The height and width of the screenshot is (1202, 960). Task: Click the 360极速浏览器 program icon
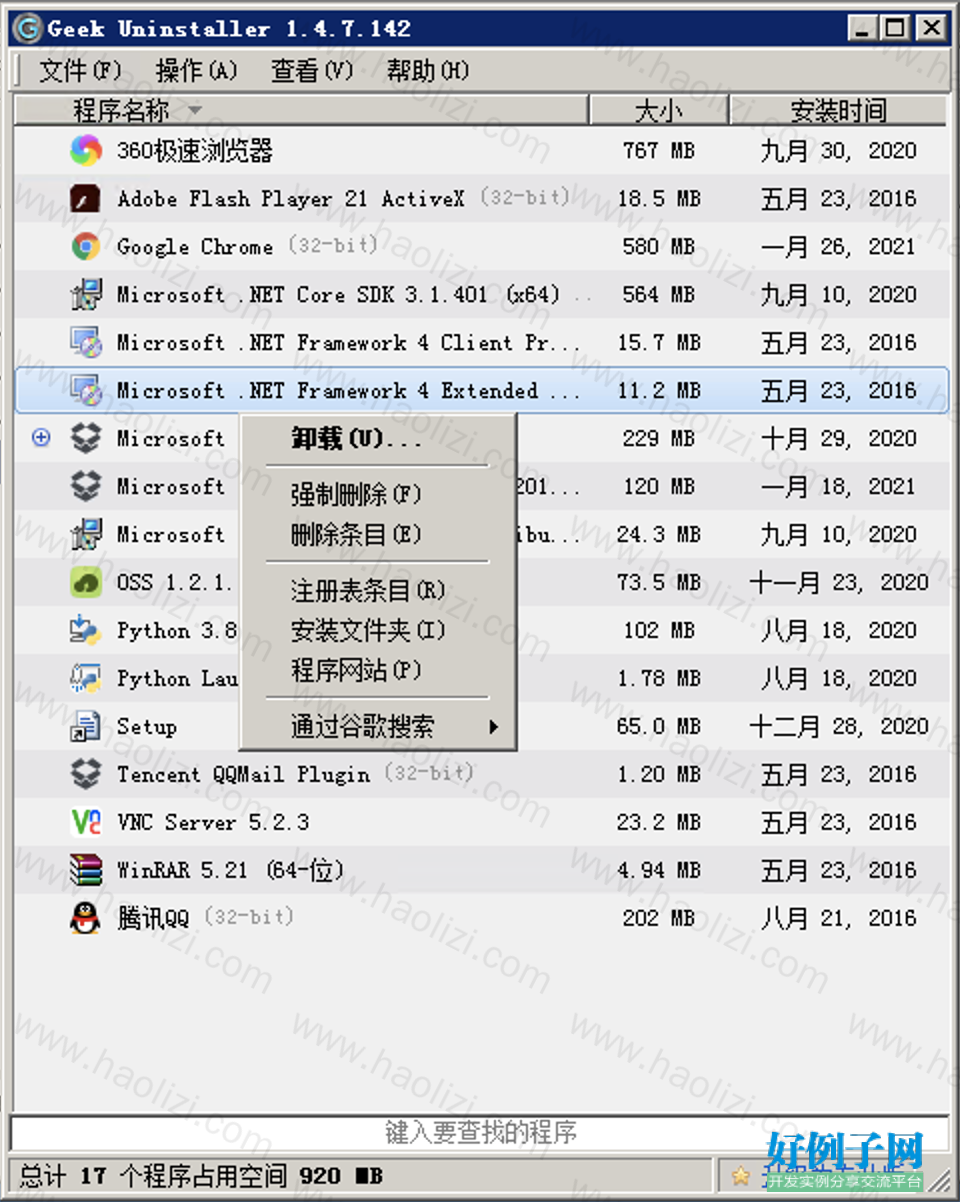pyautogui.click(x=86, y=151)
